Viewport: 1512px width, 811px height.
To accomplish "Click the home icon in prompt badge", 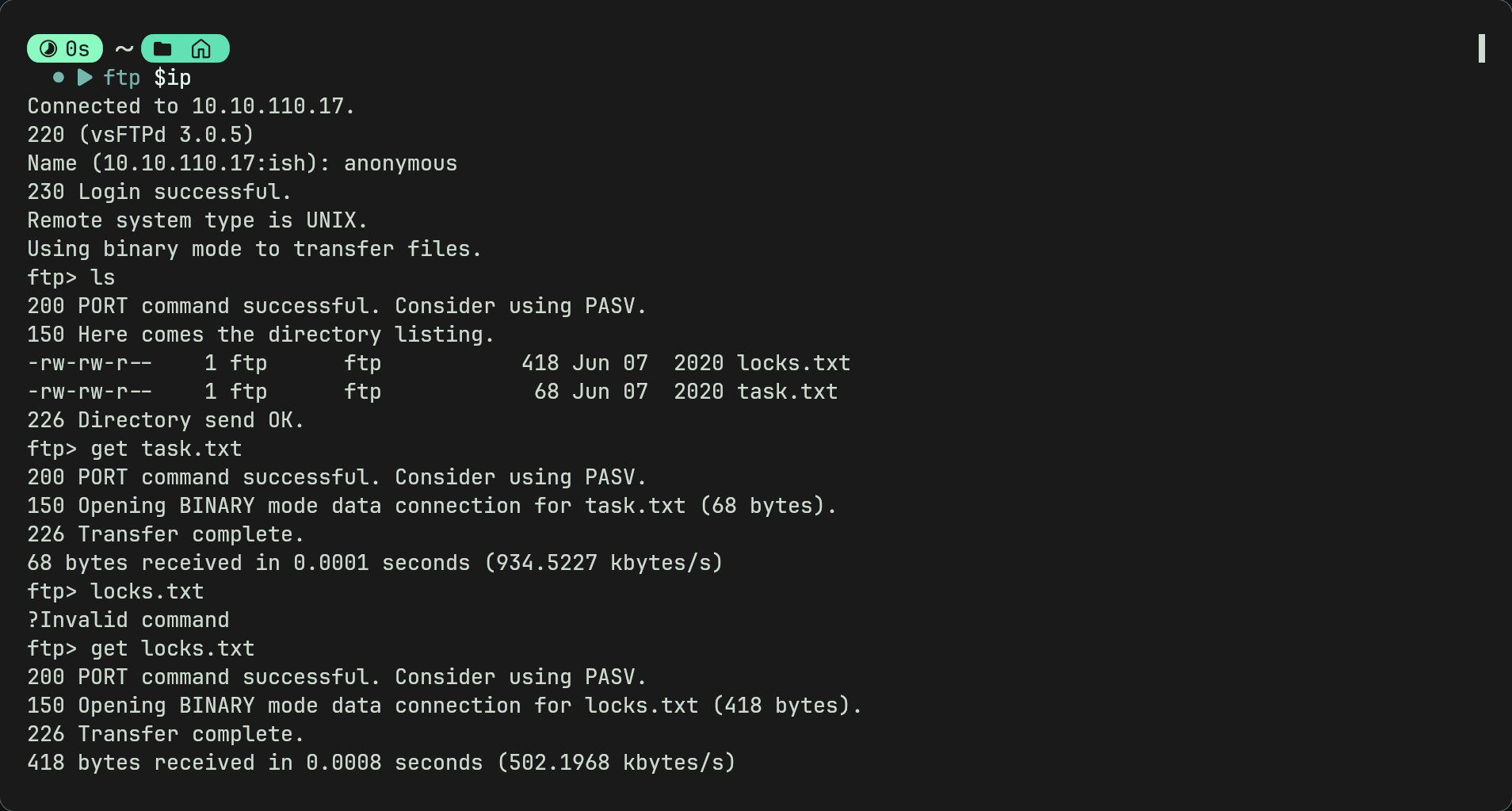I will click(x=201, y=49).
